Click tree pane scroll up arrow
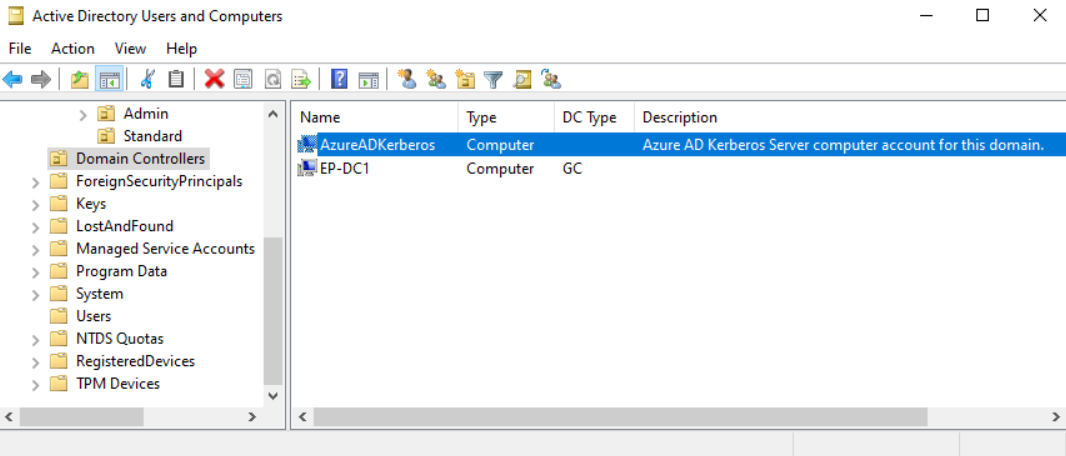 point(273,113)
